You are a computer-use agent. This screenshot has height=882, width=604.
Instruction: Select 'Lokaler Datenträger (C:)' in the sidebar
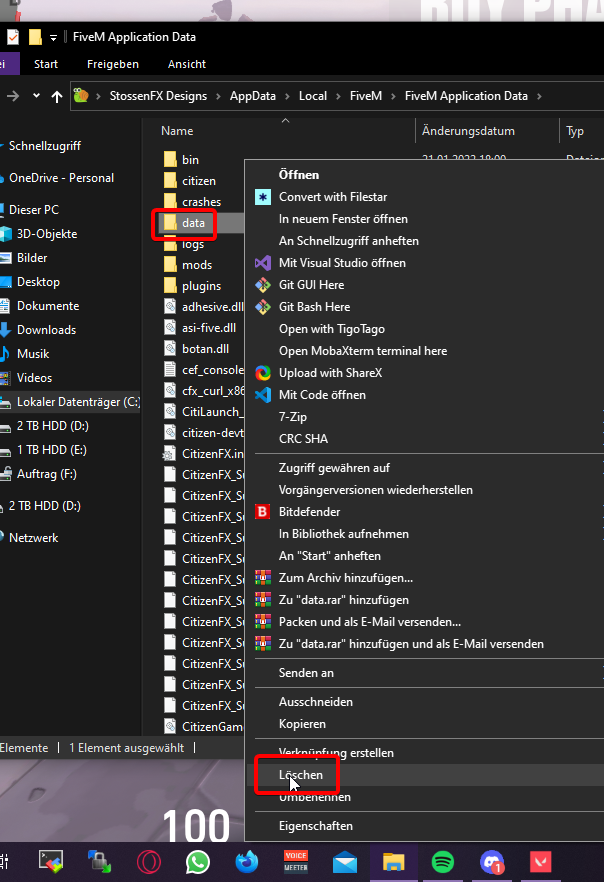click(x=78, y=402)
